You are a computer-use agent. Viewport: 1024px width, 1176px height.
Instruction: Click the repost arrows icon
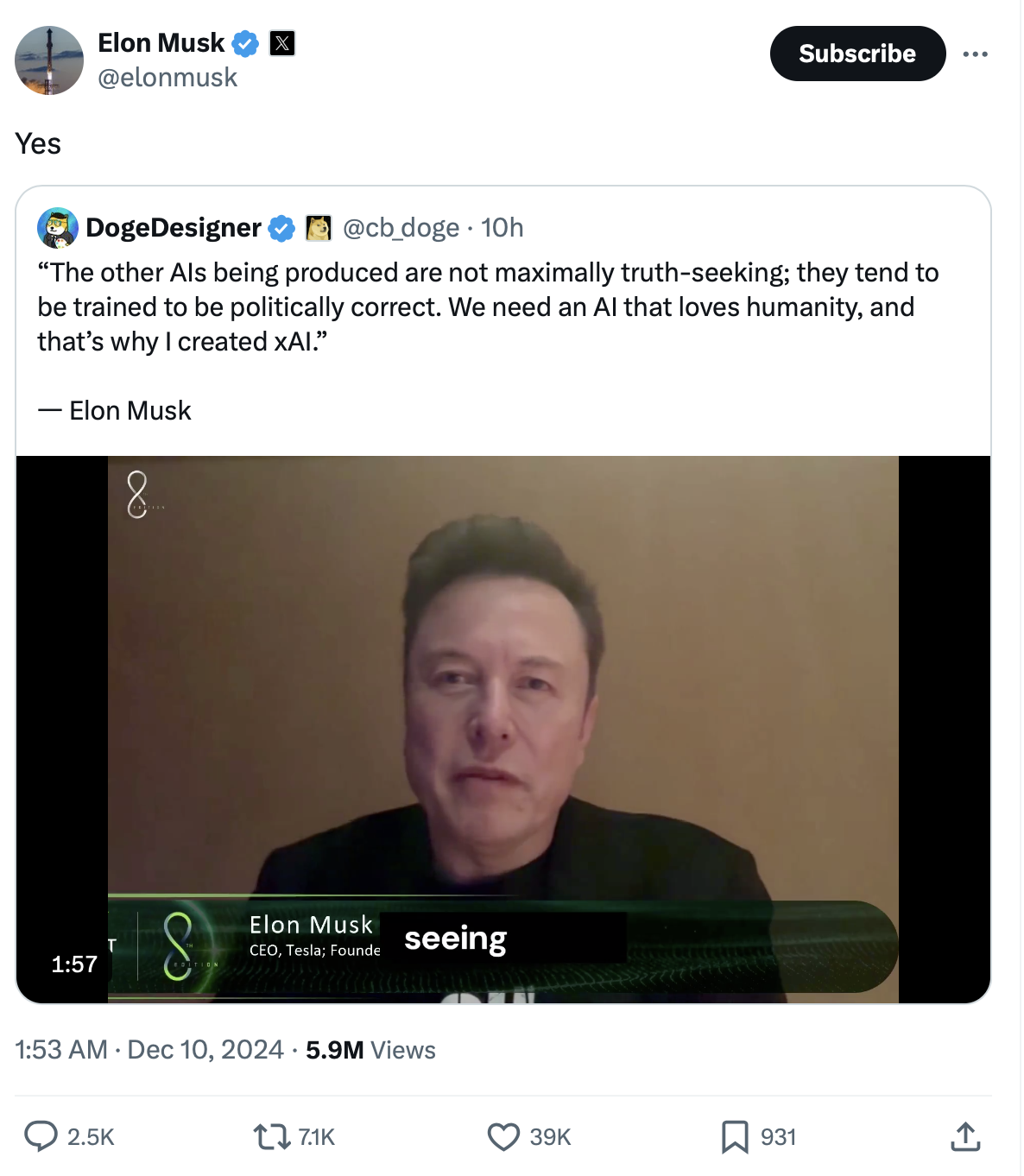pyautogui.click(x=271, y=1136)
